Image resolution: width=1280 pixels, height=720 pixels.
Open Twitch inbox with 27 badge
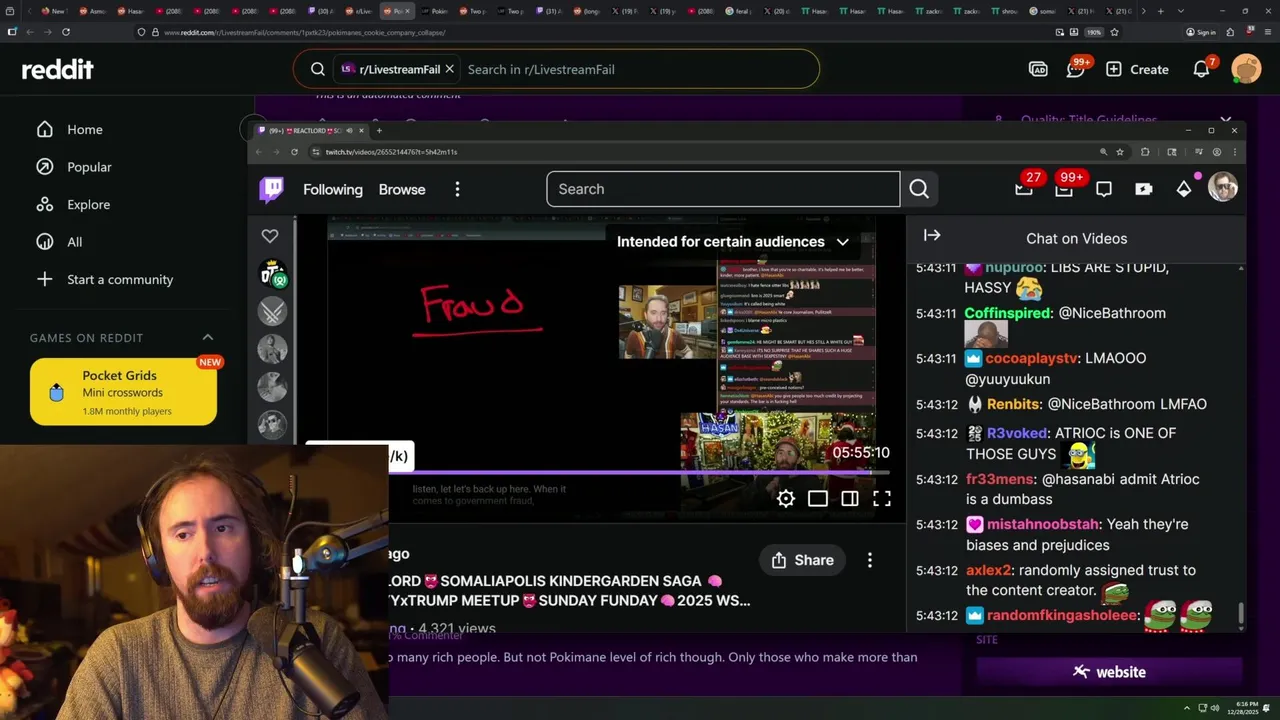tap(1025, 186)
